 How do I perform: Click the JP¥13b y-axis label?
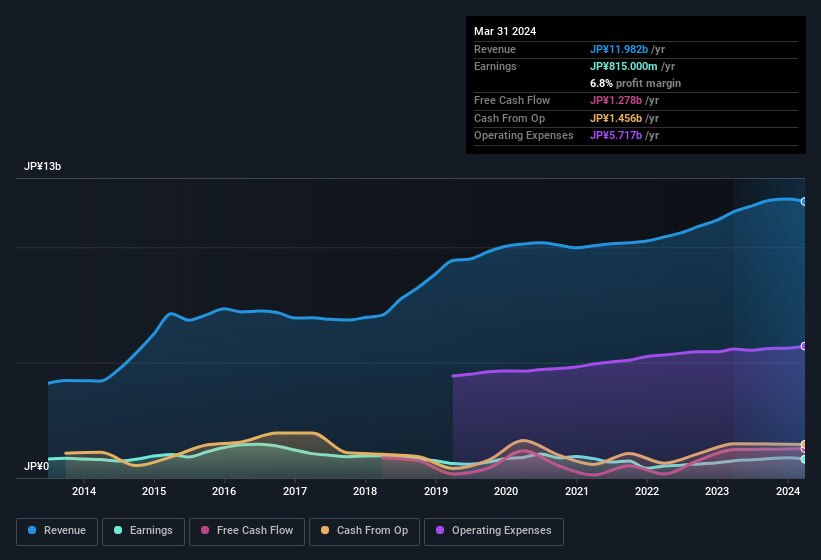coord(42,166)
